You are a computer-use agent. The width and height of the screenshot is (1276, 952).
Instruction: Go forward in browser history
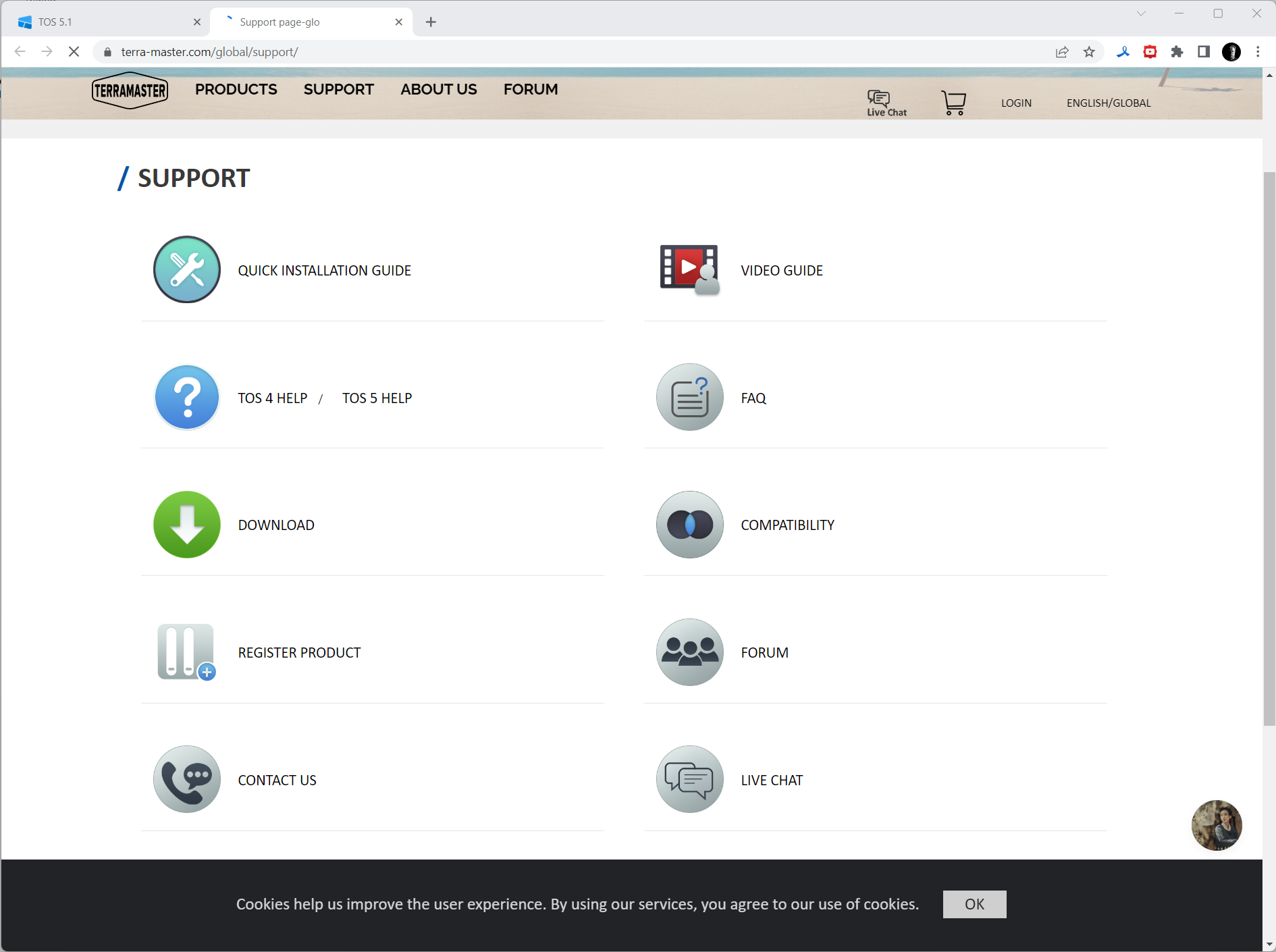47,51
